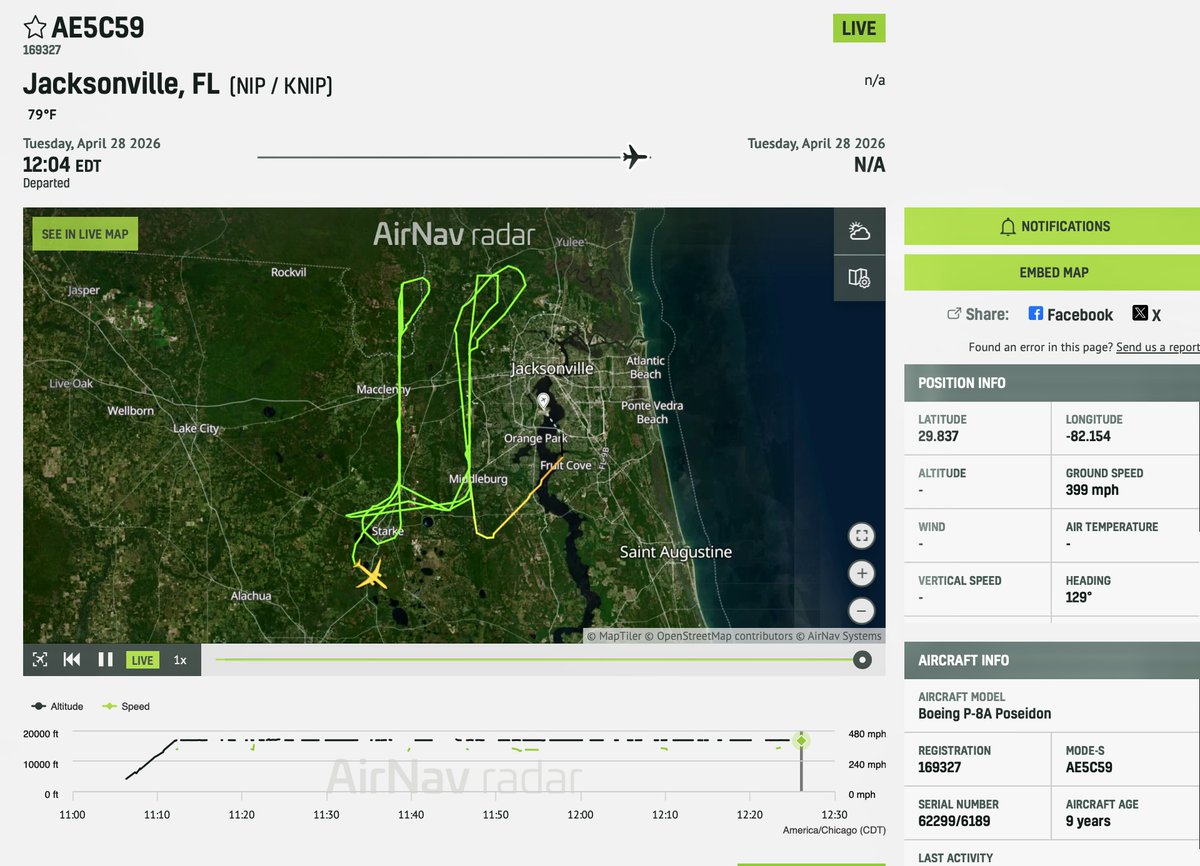Screen dimensions: 1200x866
Task: Click the registration 169327 value
Action: click(941, 767)
